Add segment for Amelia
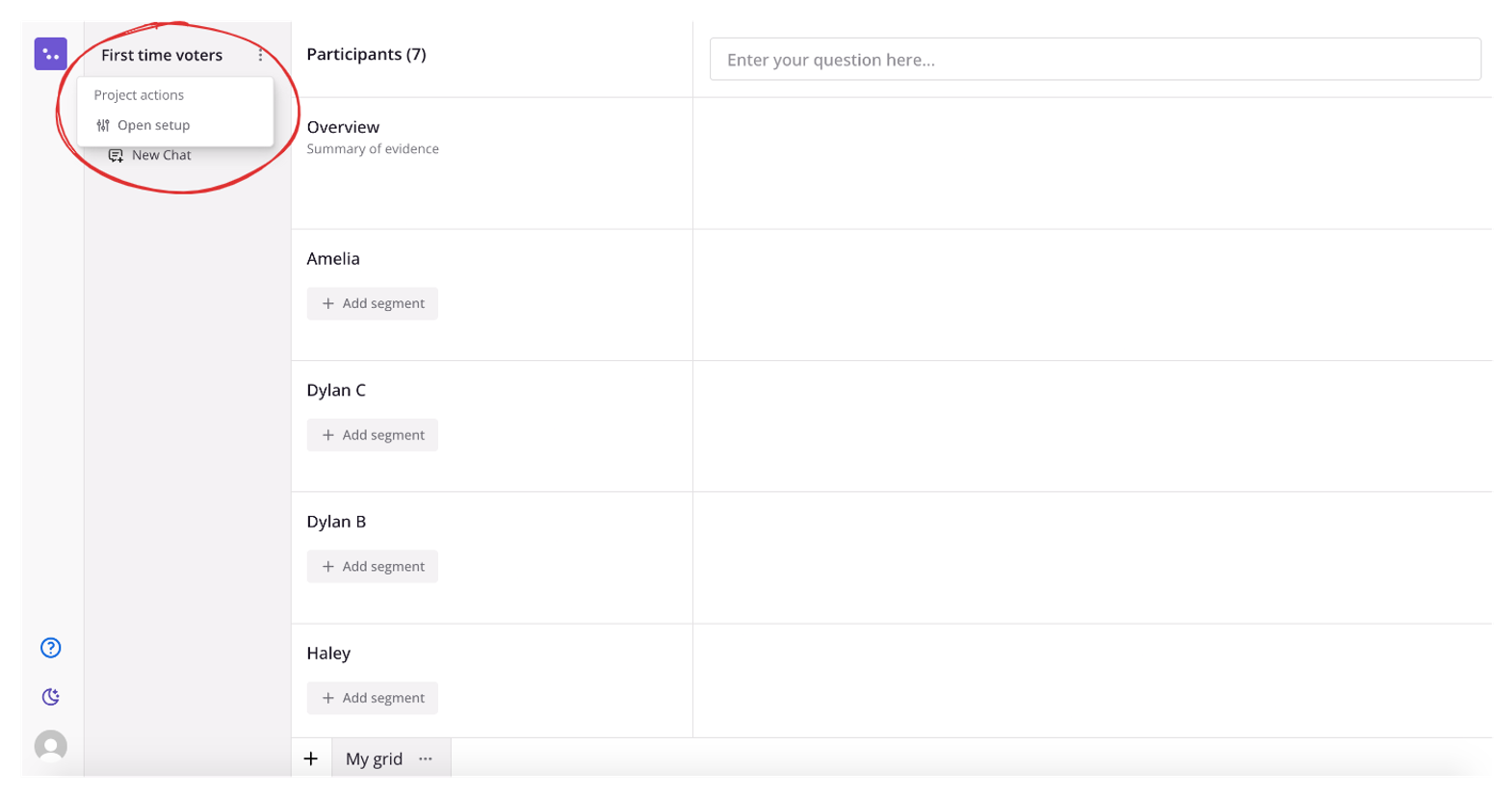Viewport: 1512px width, 797px height. [373, 303]
